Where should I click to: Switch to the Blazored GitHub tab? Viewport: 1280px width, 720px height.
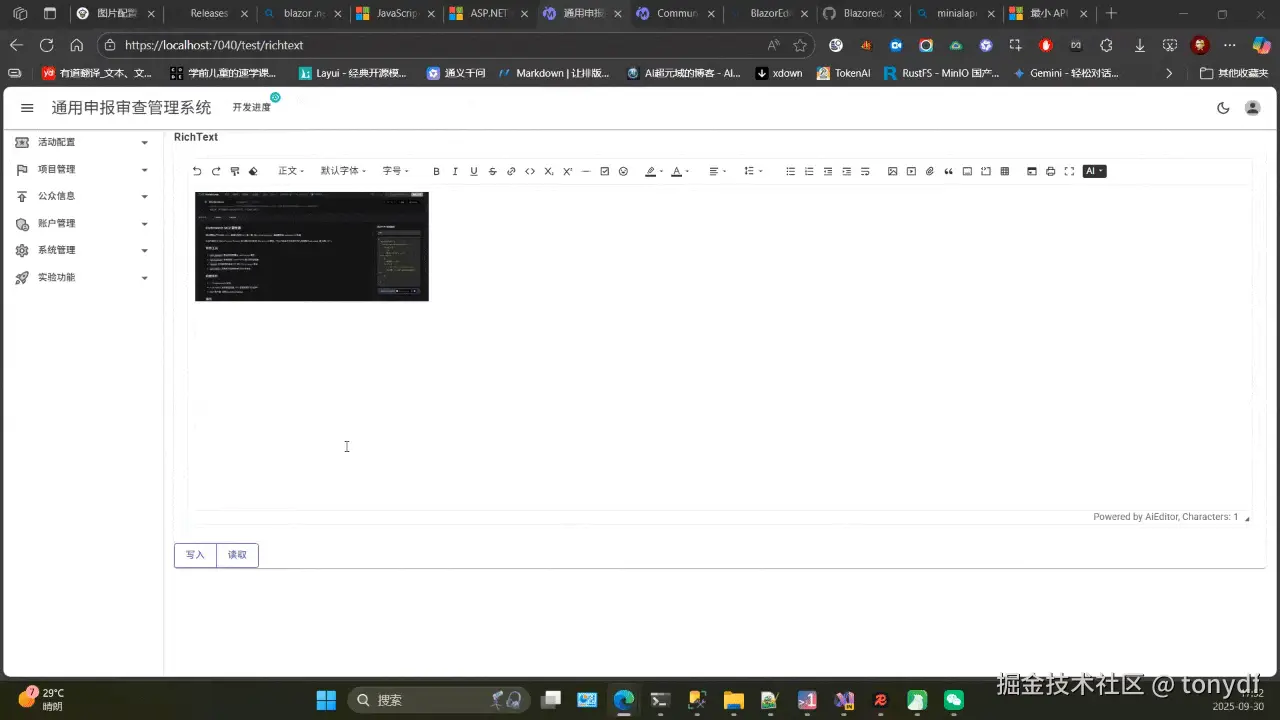(x=862, y=14)
